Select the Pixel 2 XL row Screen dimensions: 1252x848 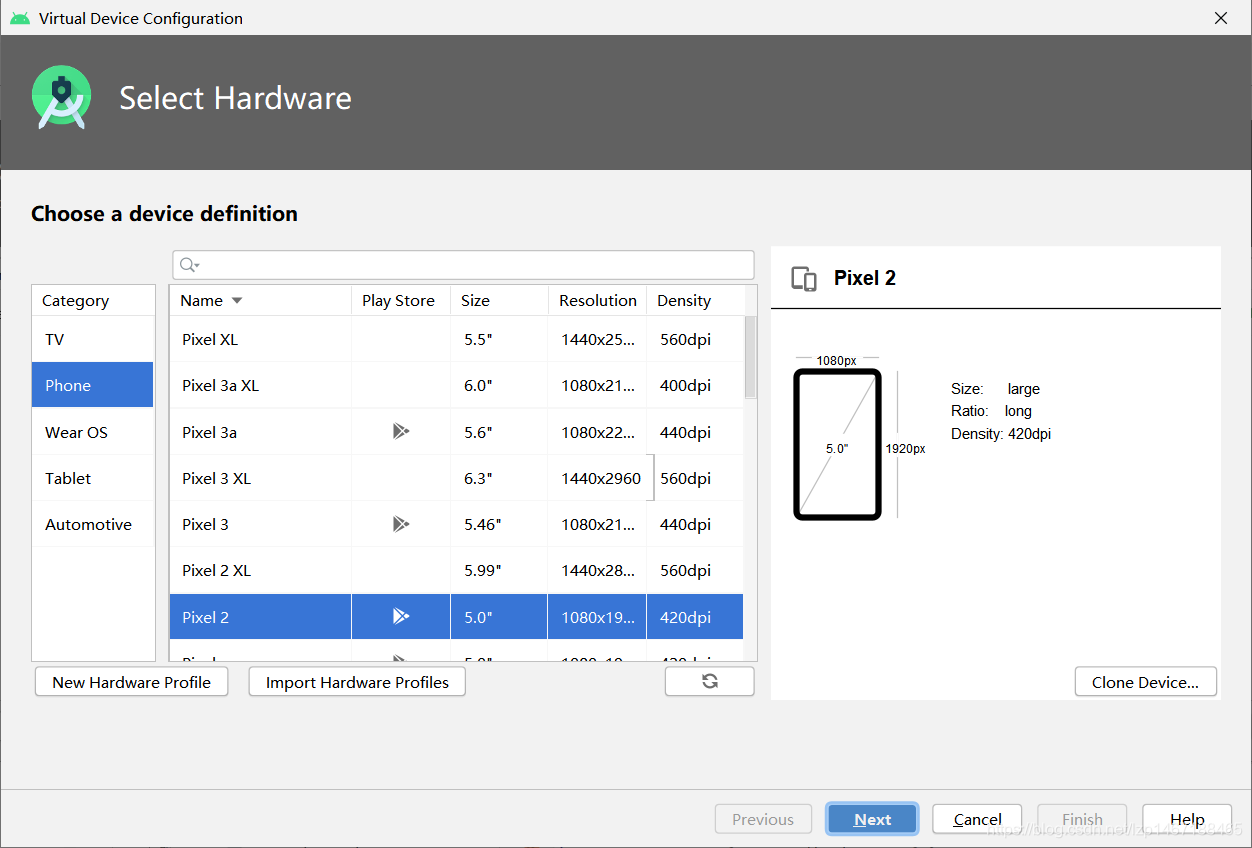pyautogui.click(x=456, y=570)
